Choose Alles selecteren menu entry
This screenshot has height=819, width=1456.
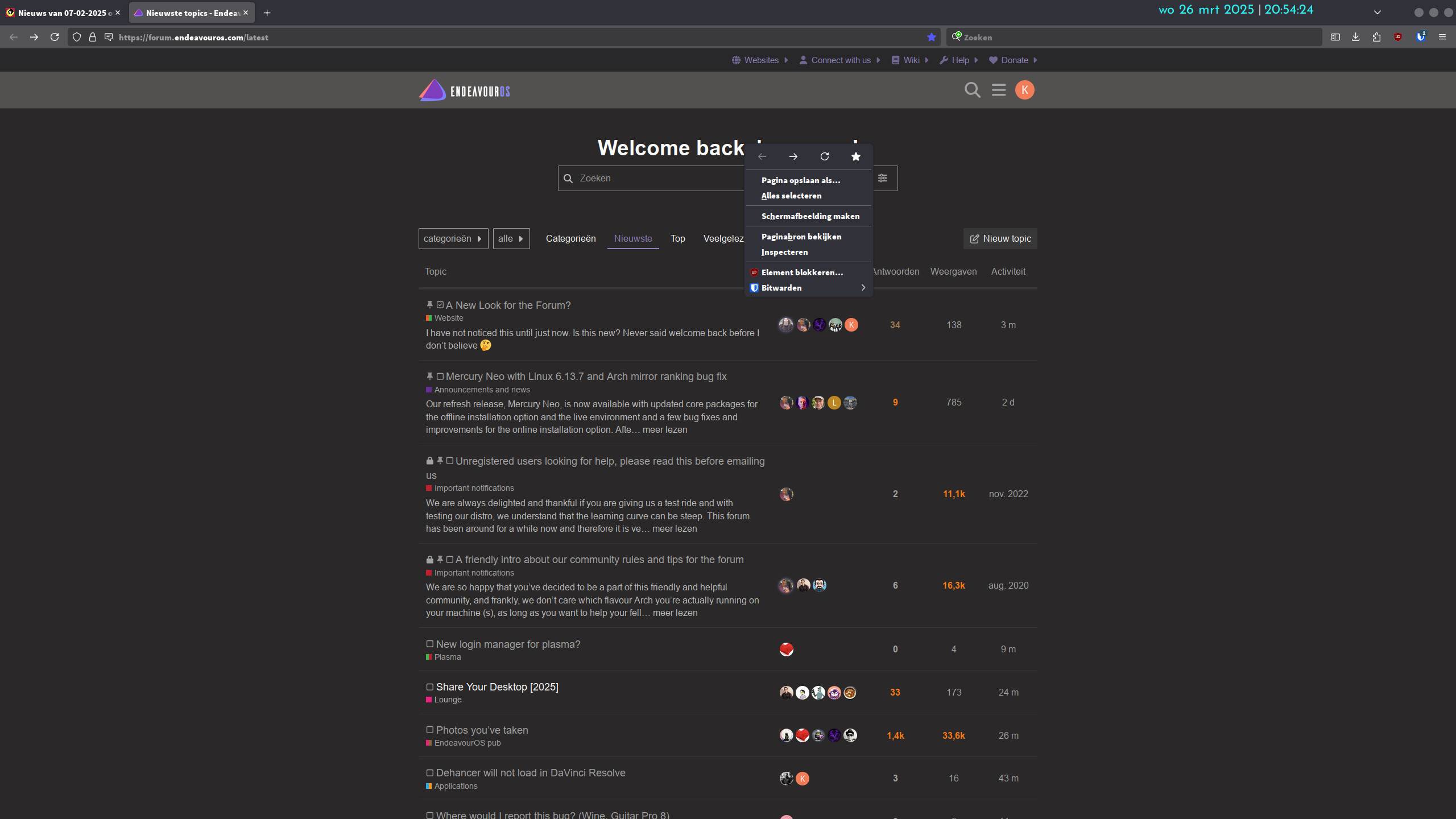click(x=809, y=196)
